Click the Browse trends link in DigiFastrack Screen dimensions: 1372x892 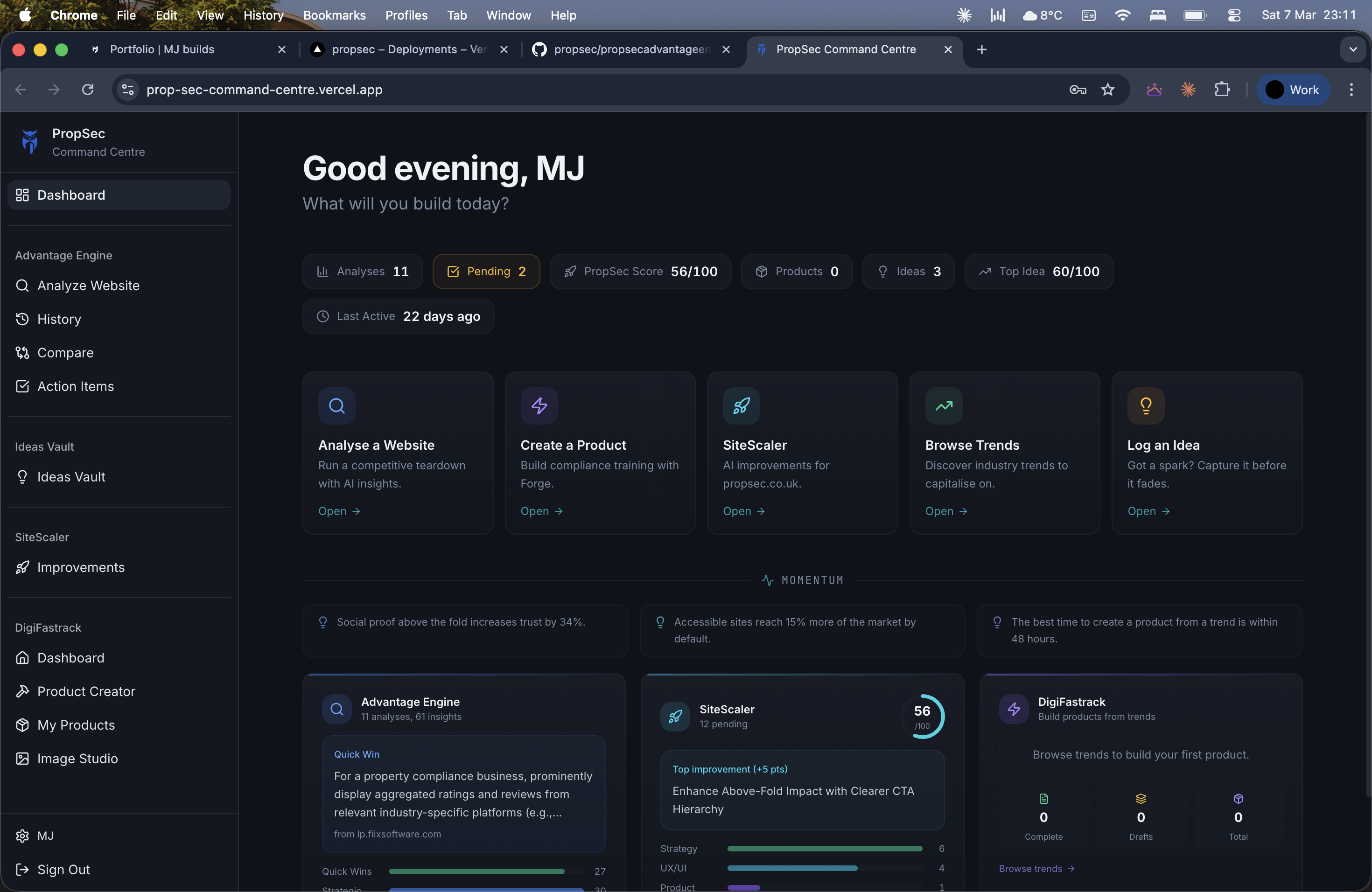1036,868
